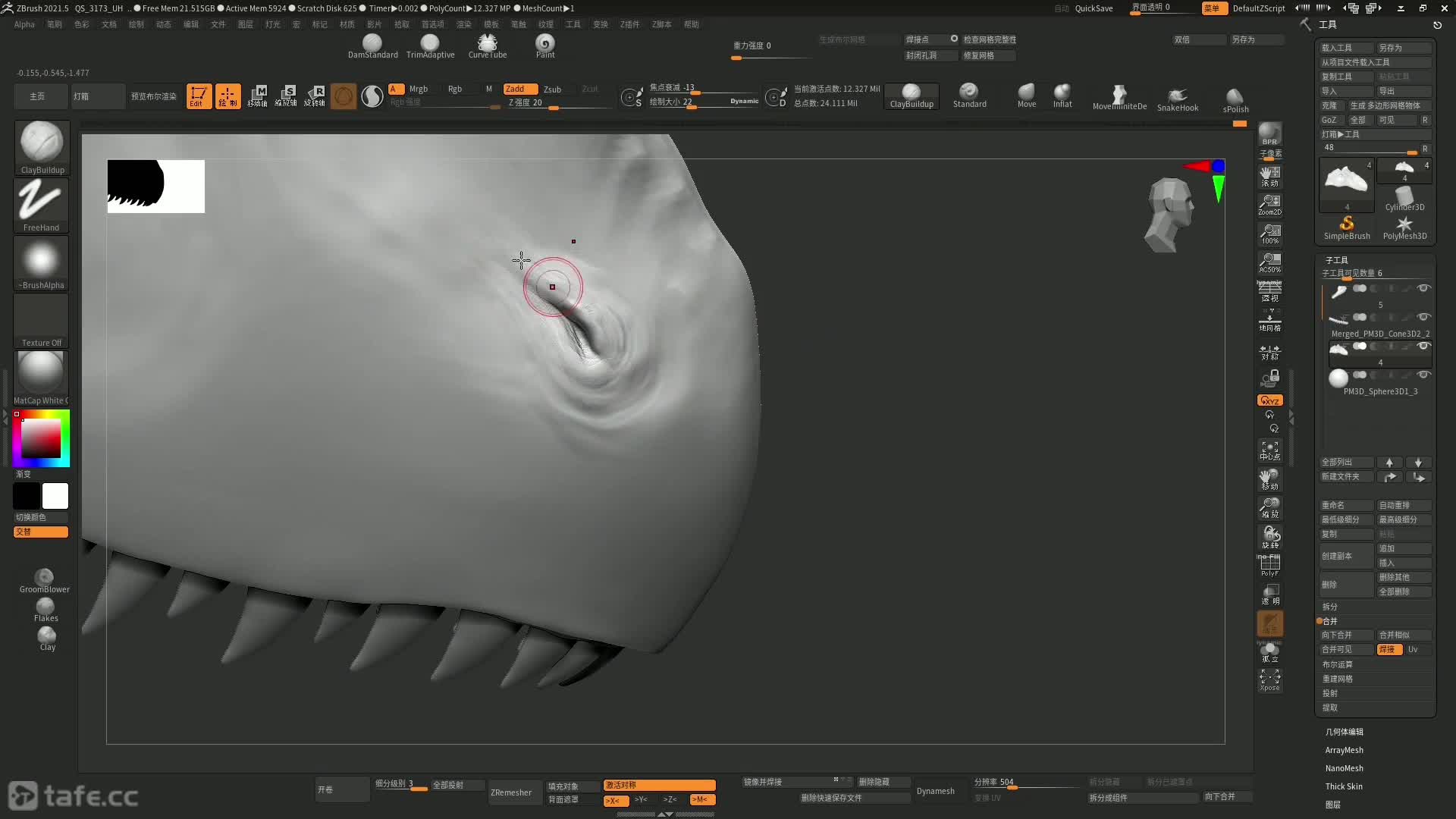This screenshot has height=819, width=1456.
Task: Toggle Edit mode button
Action: pos(199,96)
